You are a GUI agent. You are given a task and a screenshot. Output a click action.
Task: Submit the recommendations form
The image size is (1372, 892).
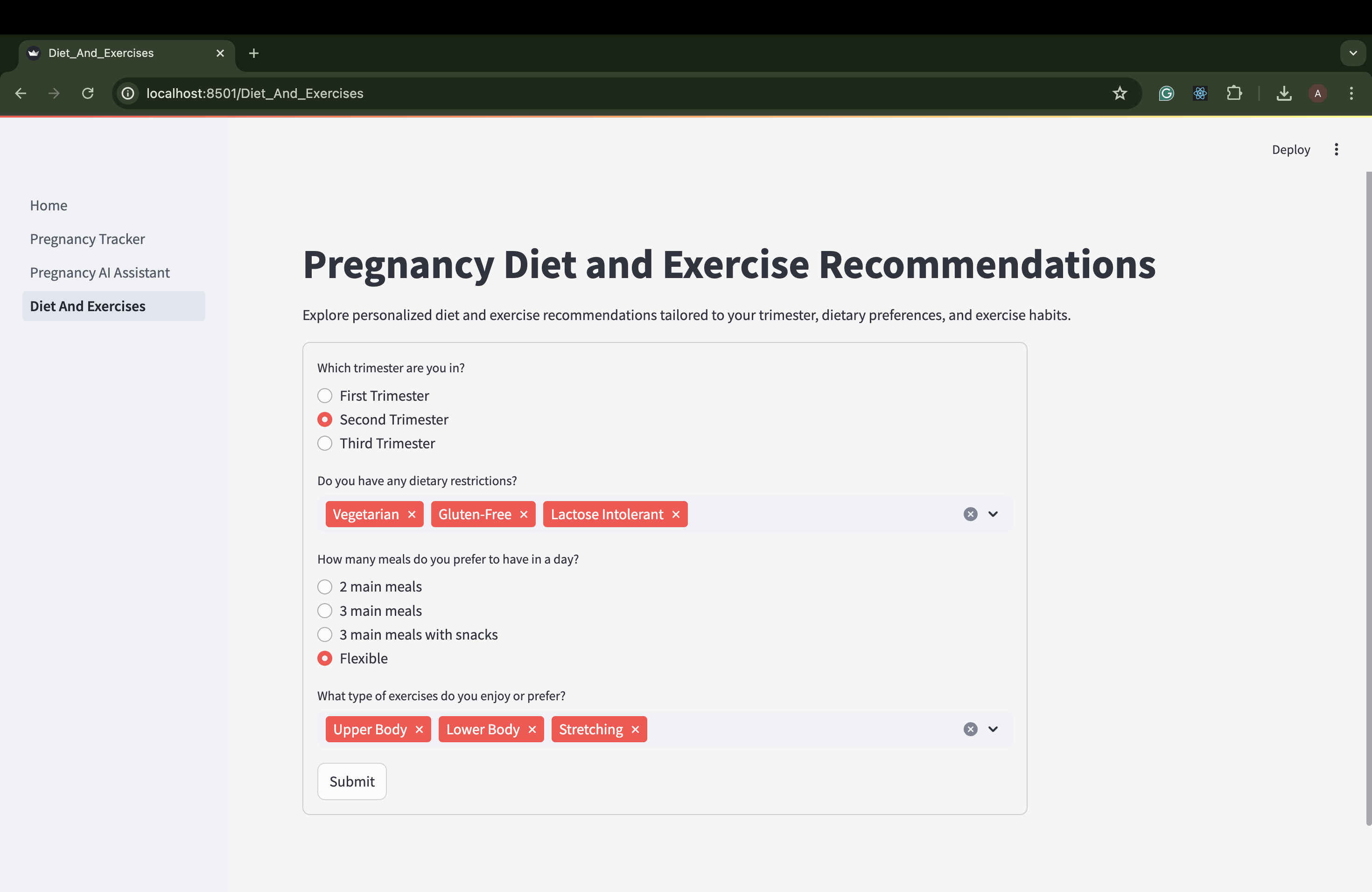(x=352, y=781)
